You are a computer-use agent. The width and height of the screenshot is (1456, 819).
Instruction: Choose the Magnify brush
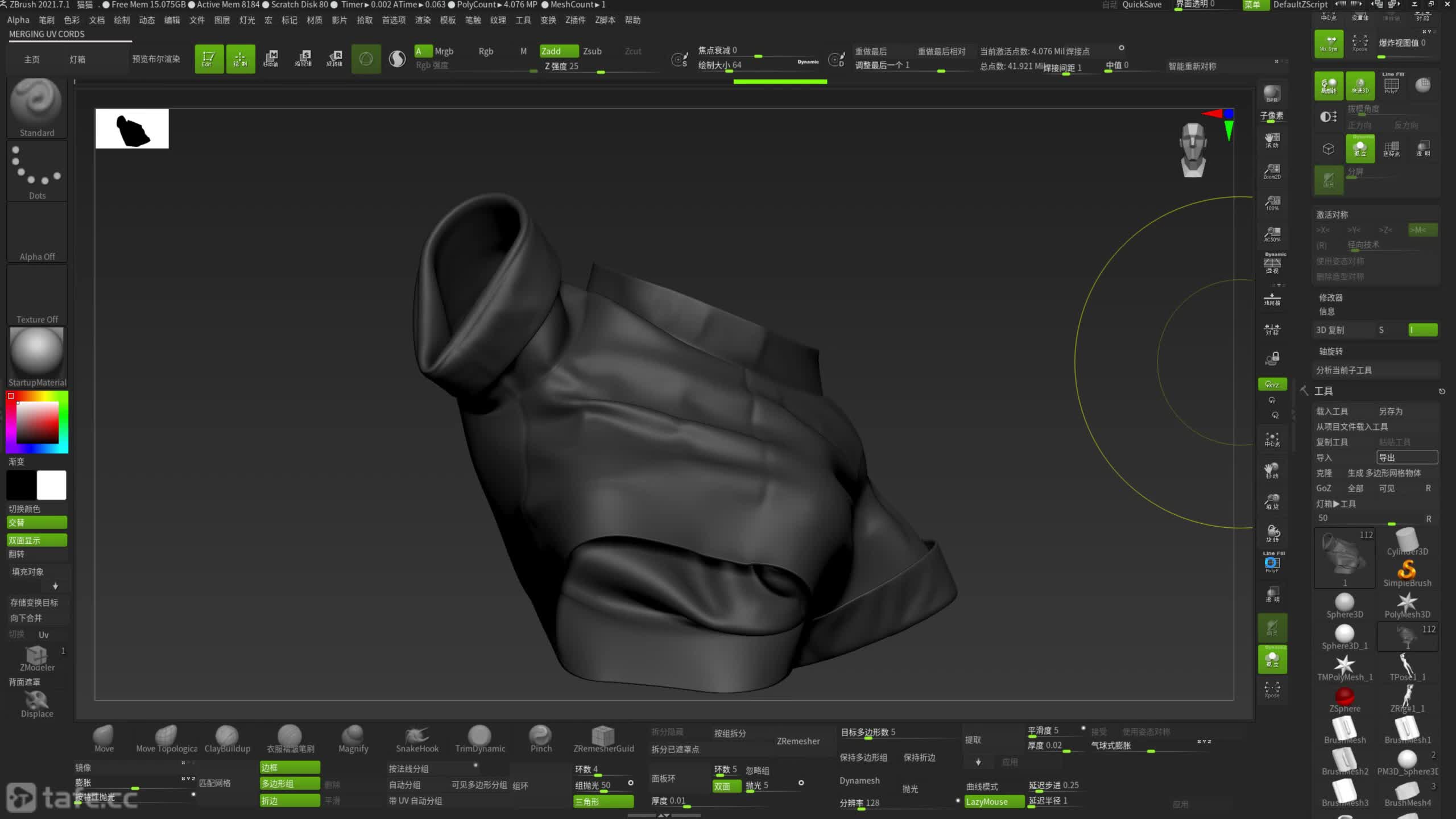pyautogui.click(x=353, y=739)
